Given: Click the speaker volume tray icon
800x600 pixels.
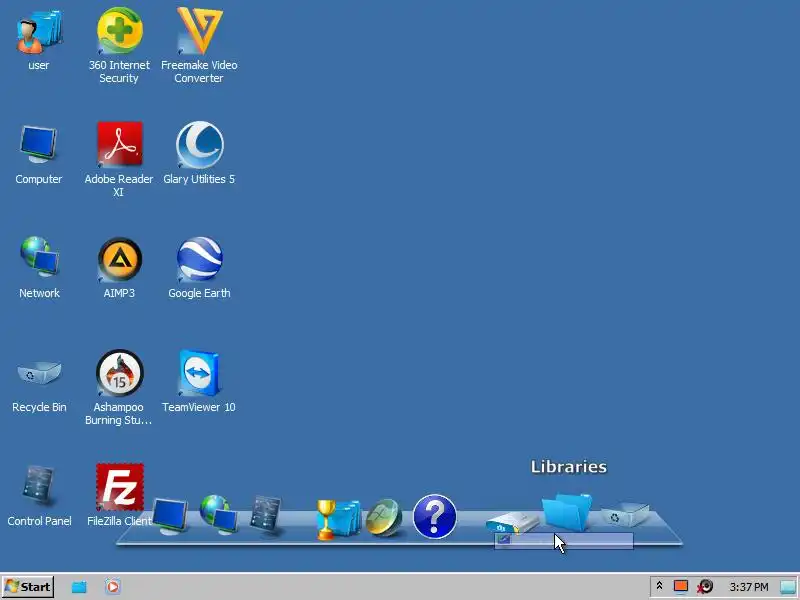Looking at the screenshot, I should click(x=706, y=587).
